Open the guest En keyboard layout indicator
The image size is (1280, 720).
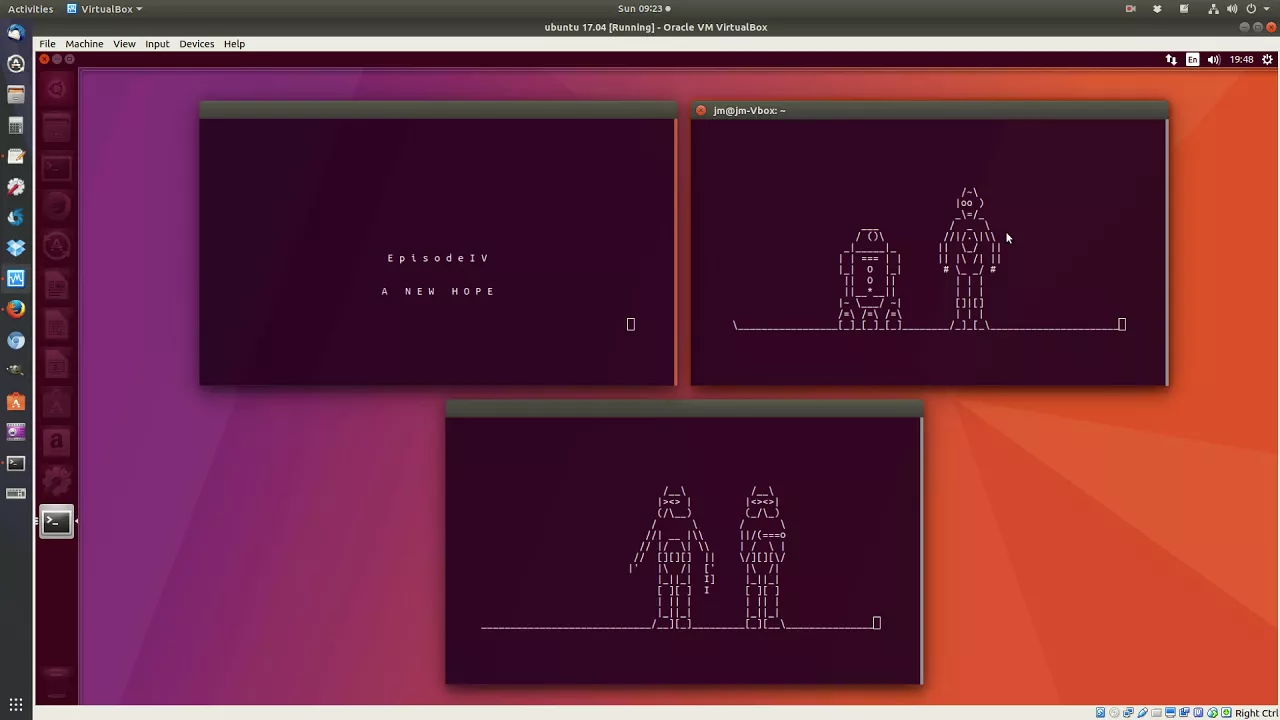pos(1192,60)
